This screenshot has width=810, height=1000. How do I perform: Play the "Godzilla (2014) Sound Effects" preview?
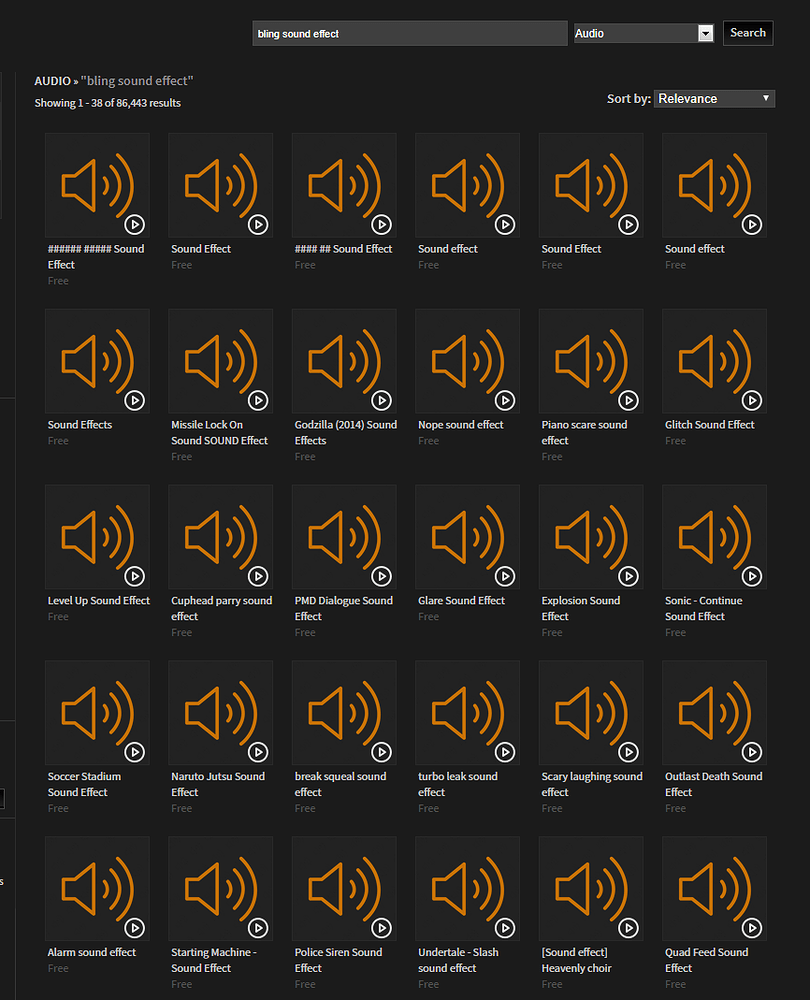tap(381, 400)
